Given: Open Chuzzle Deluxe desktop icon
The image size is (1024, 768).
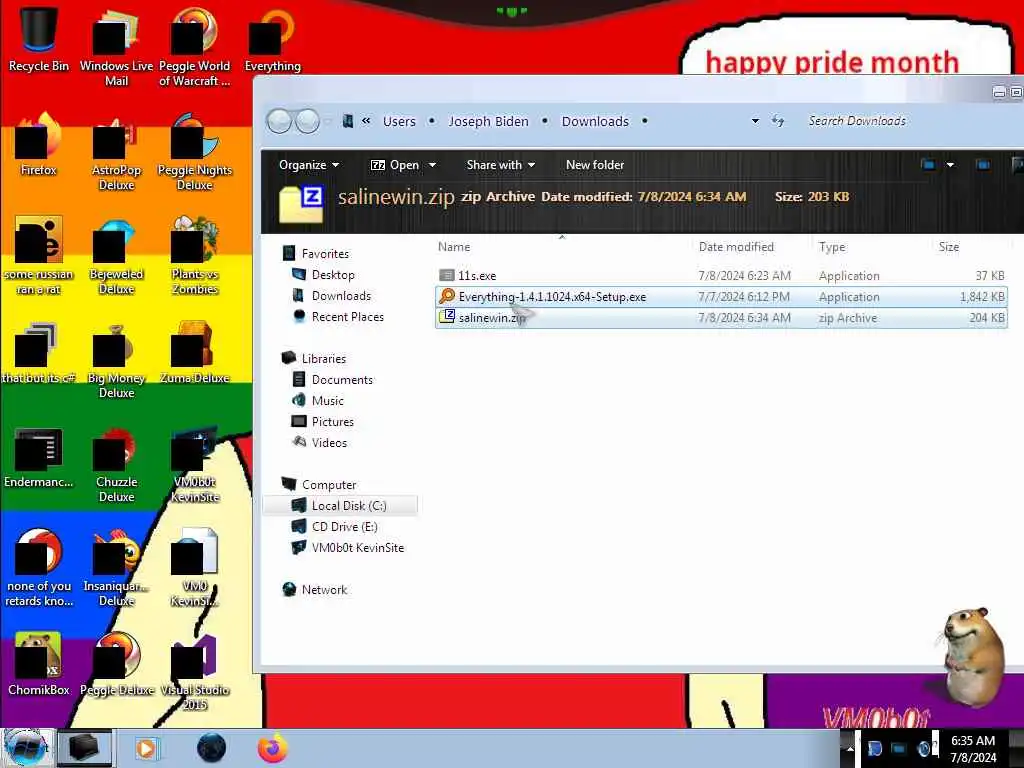Looking at the screenshot, I should (x=116, y=464).
